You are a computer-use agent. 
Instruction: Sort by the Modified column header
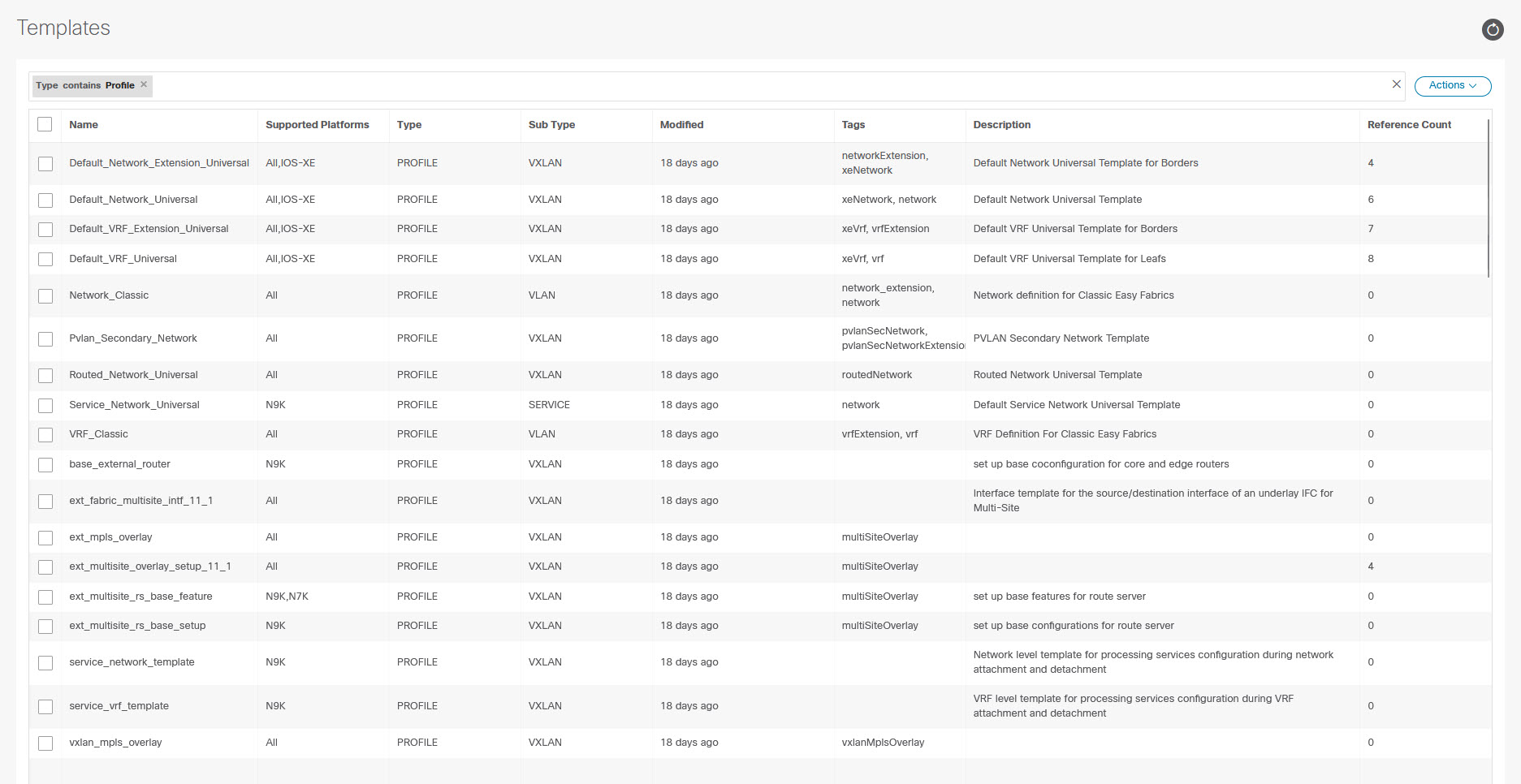(681, 125)
